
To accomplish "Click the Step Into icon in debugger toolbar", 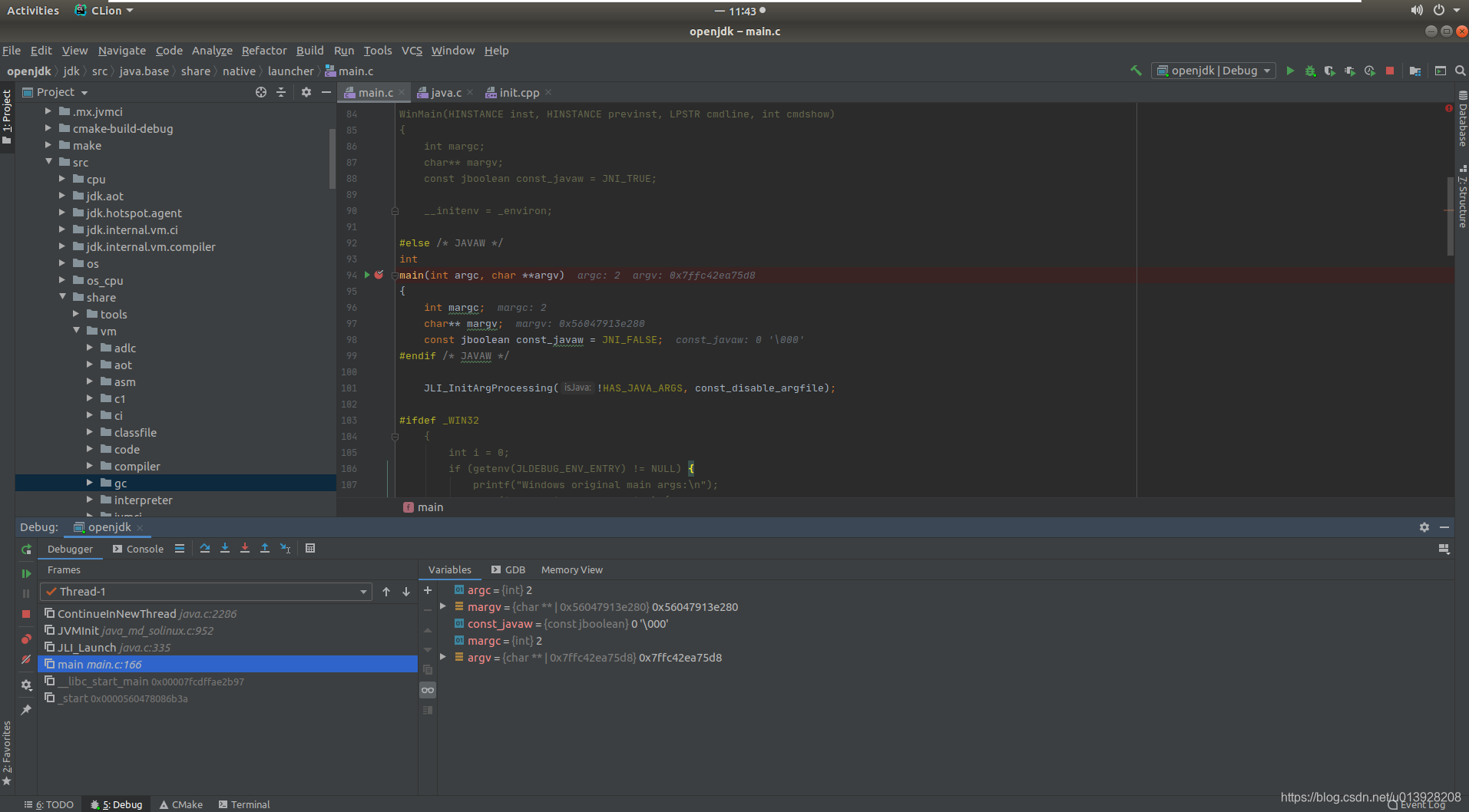I will click(x=225, y=548).
